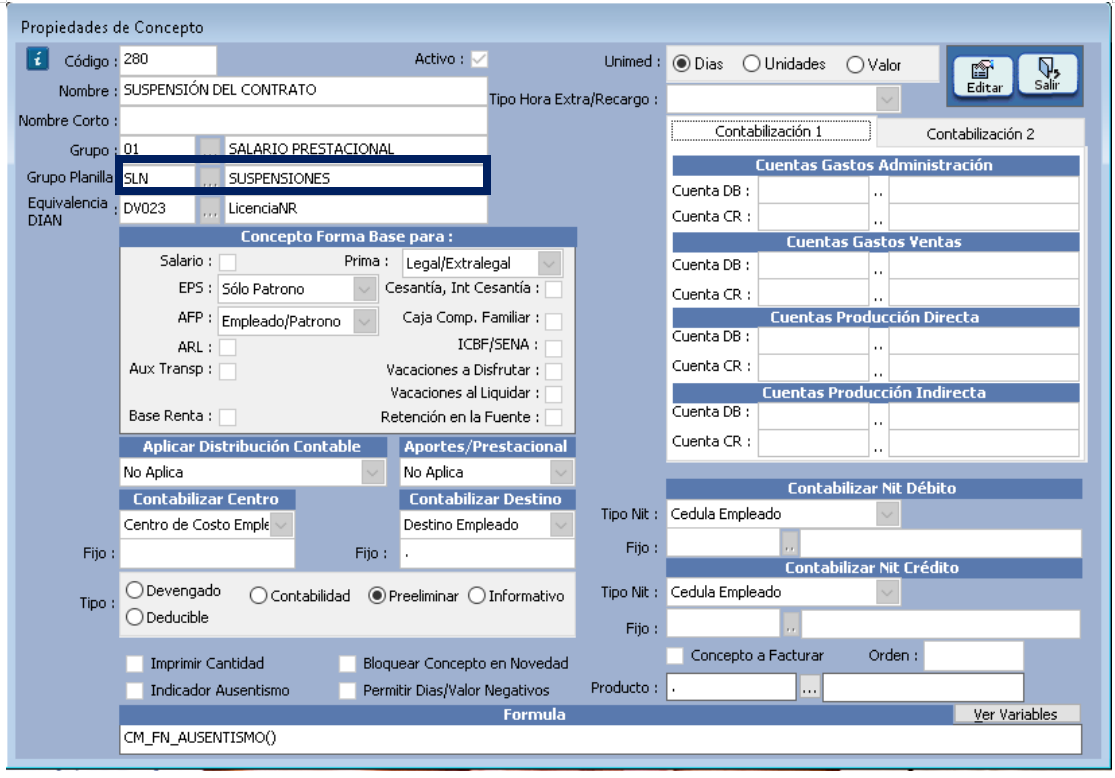Expand Tipo Hora Extra/Recargo dropdown
This screenshot has height=778, width=1115.
click(887, 100)
